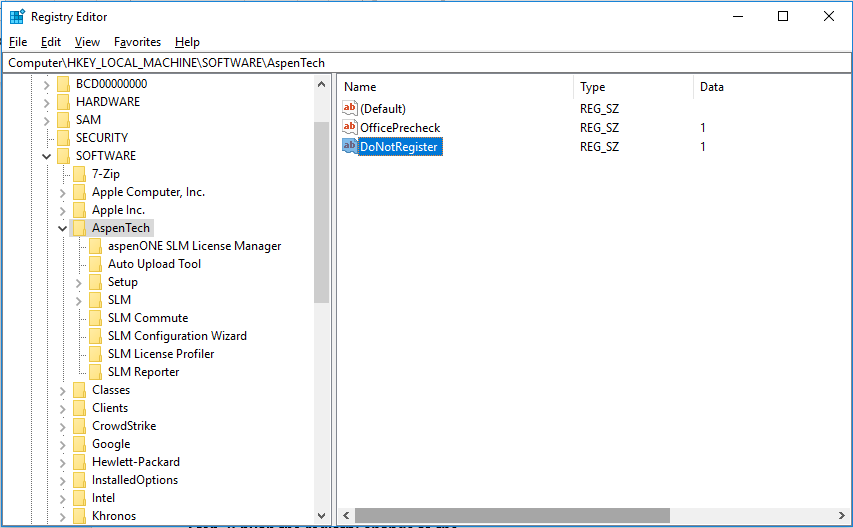The image size is (853, 528).
Task: Select the SLM Configuration Wizard key
Action: click(x=177, y=336)
